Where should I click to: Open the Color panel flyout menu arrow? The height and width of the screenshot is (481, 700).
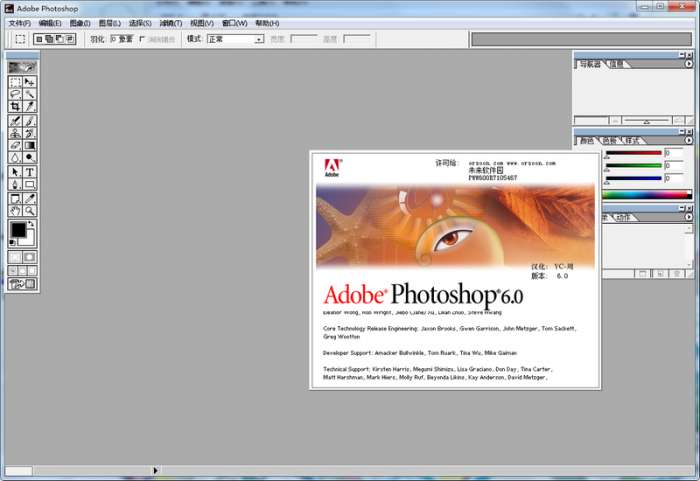tap(689, 141)
